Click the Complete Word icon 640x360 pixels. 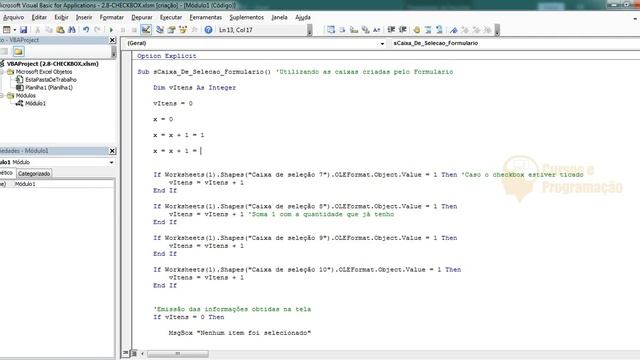coord(376,30)
